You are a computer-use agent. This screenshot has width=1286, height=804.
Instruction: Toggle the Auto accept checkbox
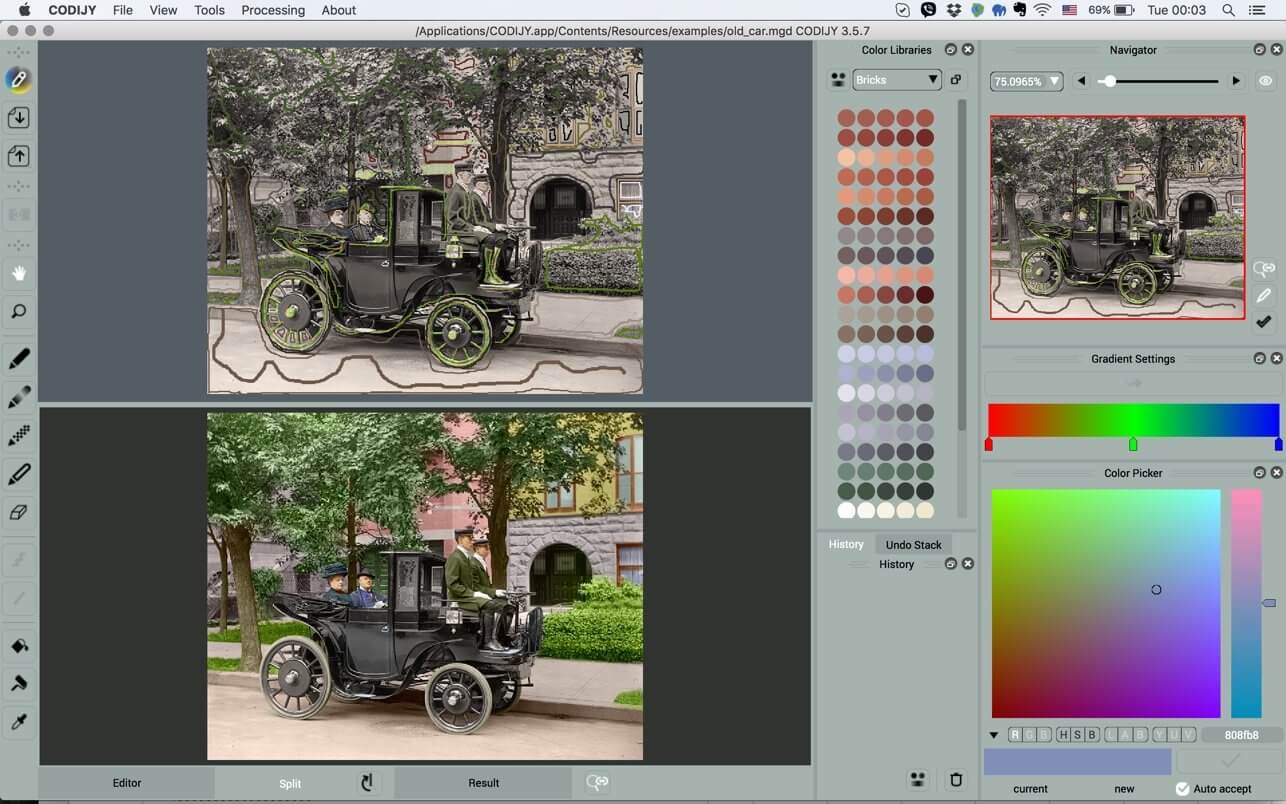pyautogui.click(x=1183, y=789)
